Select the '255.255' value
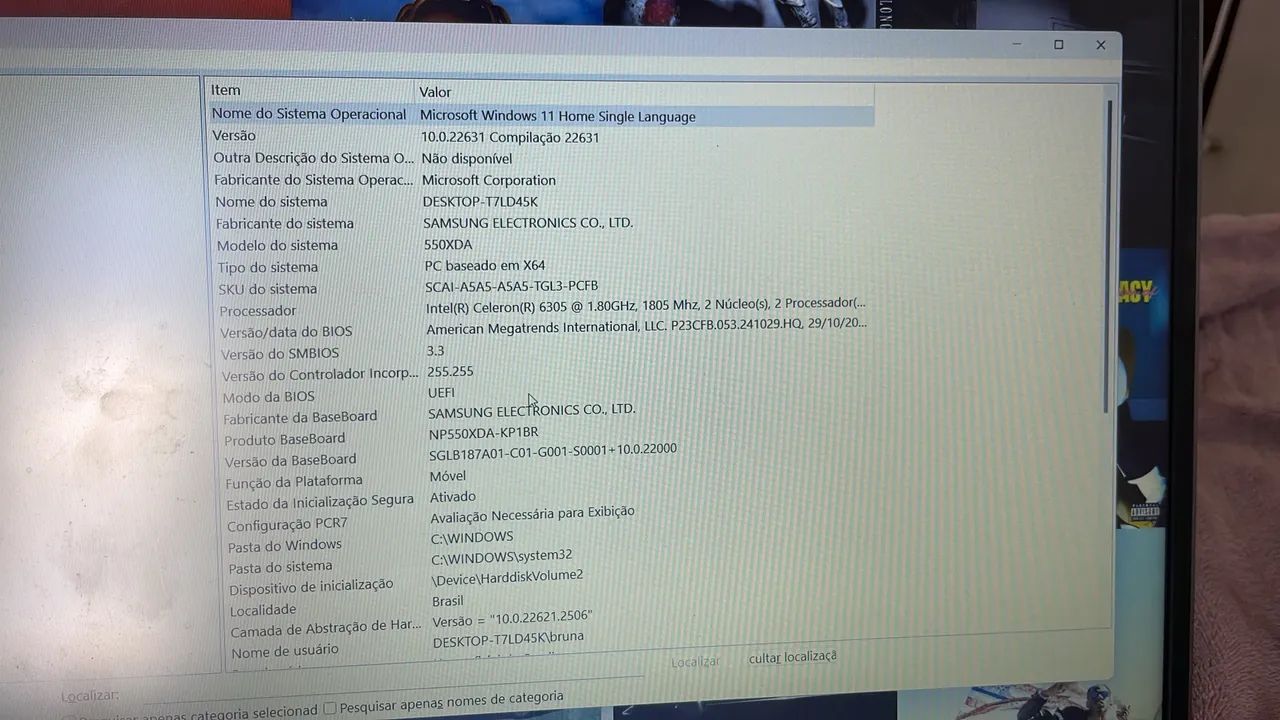This screenshot has height=720, width=1280. (x=450, y=371)
